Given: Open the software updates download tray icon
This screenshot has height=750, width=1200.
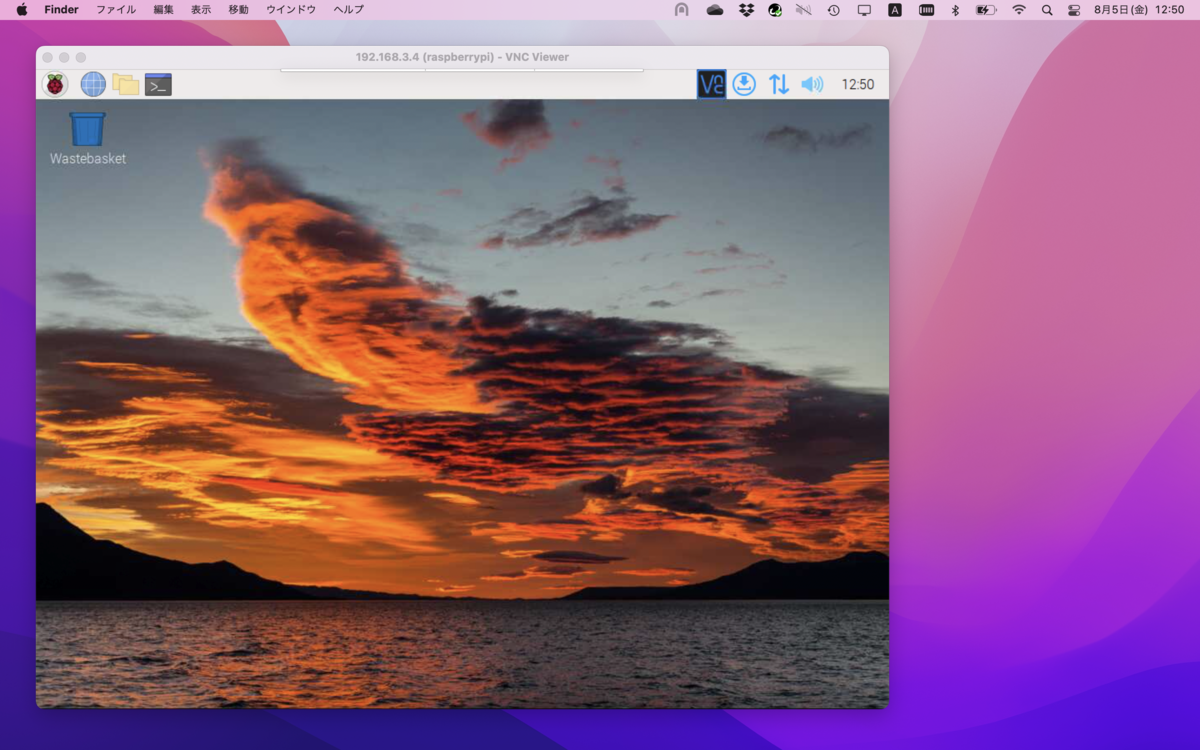Looking at the screenshot, I should point(743,84).
